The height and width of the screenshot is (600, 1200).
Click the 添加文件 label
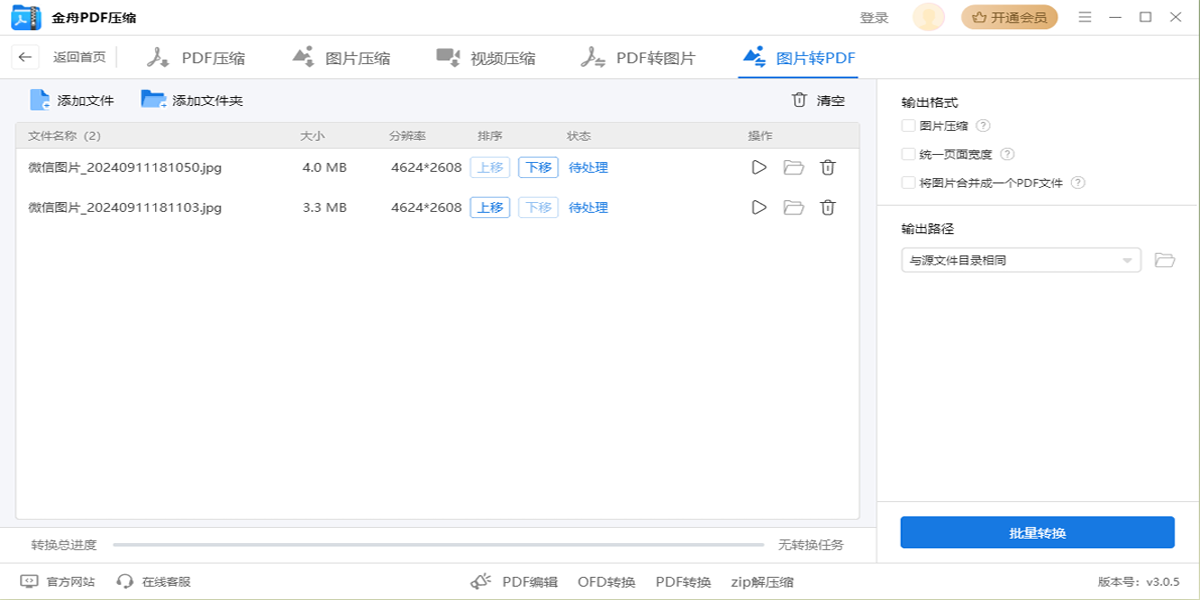(85, 100)
